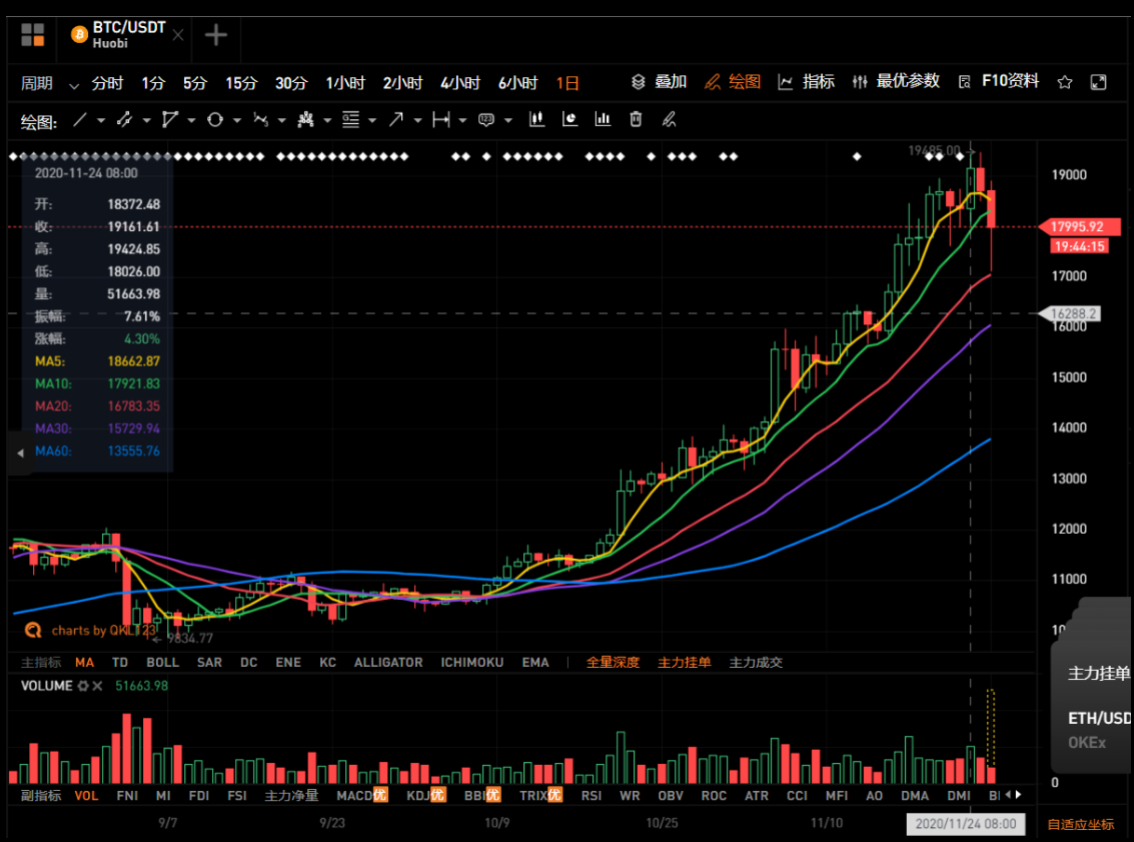Expand circle shape tool dropdown arrow
Image resolution: width=1134 pixels, height=842 pixels.
click(236, 121)
